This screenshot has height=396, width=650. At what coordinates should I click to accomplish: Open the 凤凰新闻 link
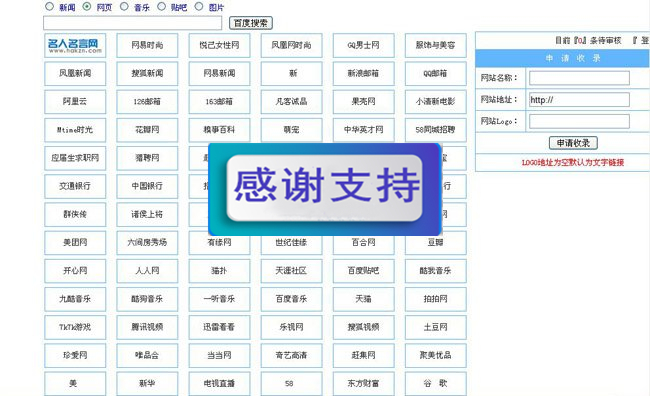(75, 73)
